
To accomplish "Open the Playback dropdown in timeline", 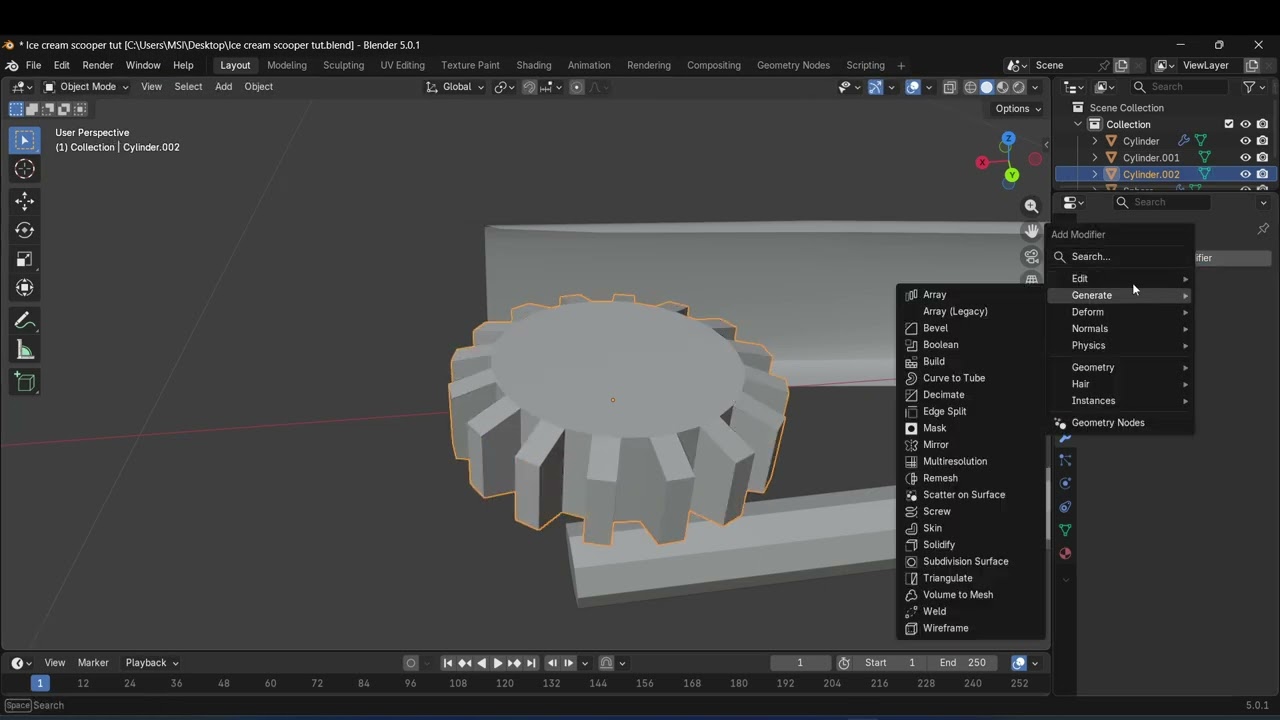I will point(152,663).
